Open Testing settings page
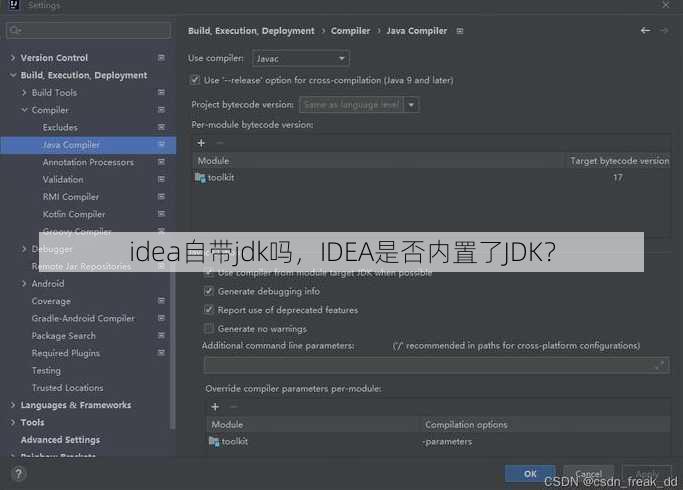683x490 pixels. [x=46, y=371]
